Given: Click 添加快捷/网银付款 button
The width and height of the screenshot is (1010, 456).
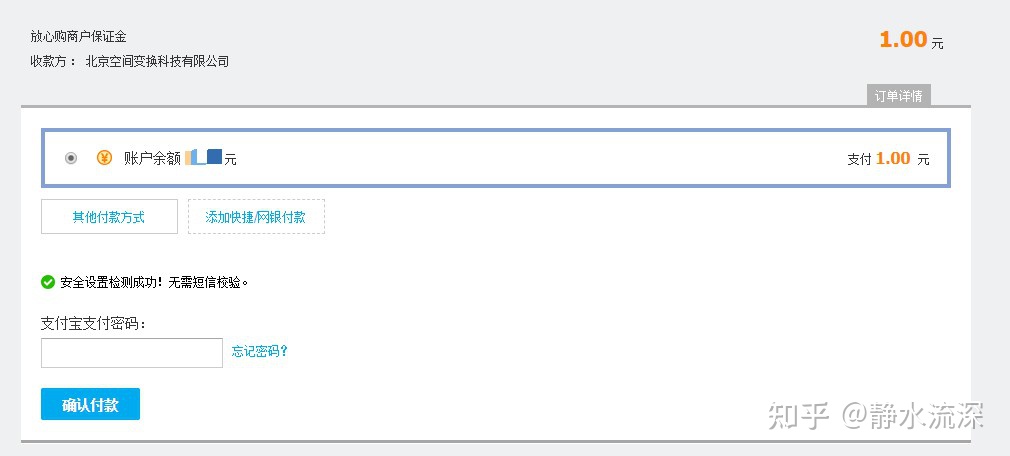Looking at the screenshot, I should (x=256, y=217).
